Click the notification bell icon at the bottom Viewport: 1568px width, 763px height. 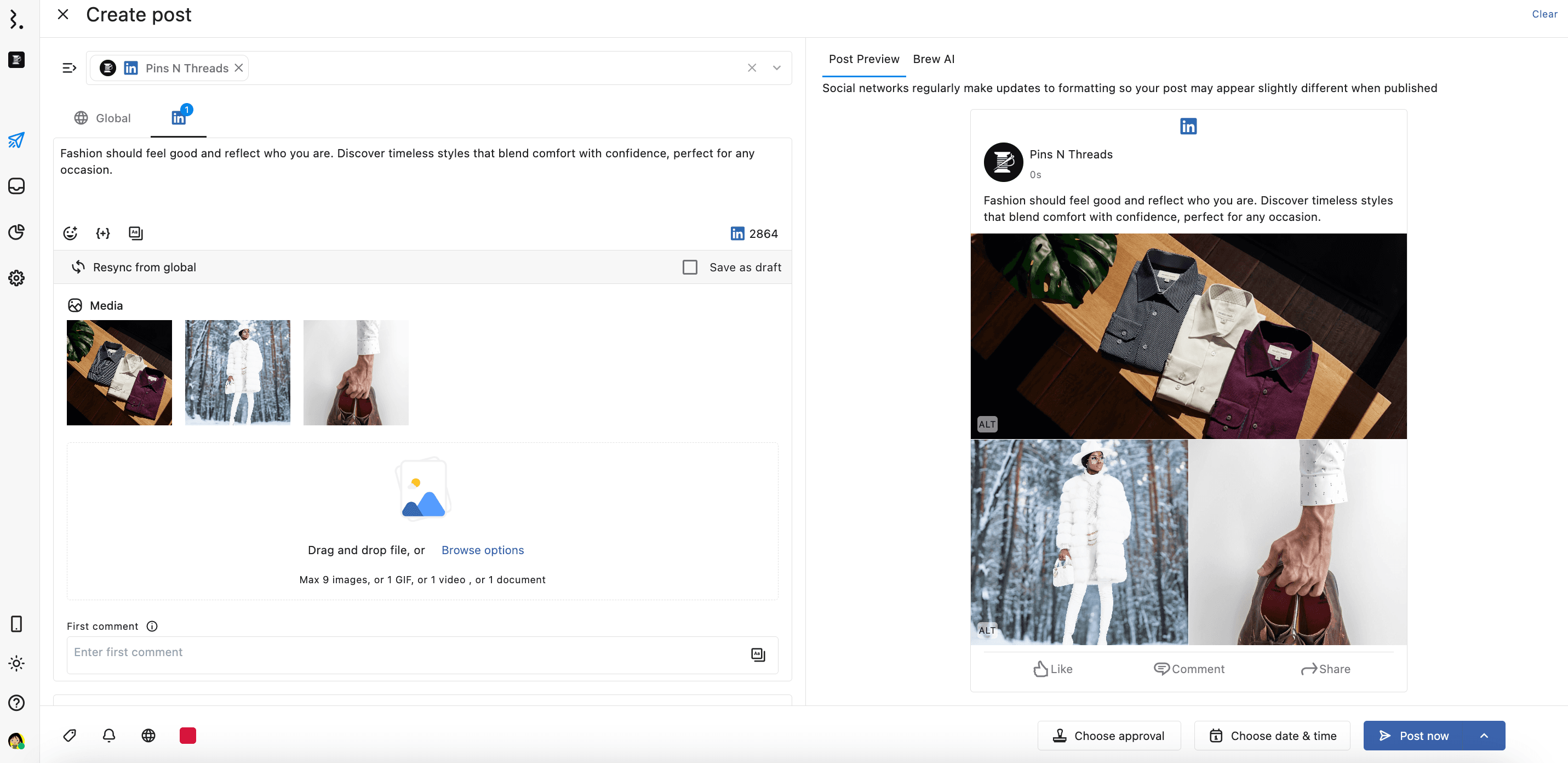point(109,735)
